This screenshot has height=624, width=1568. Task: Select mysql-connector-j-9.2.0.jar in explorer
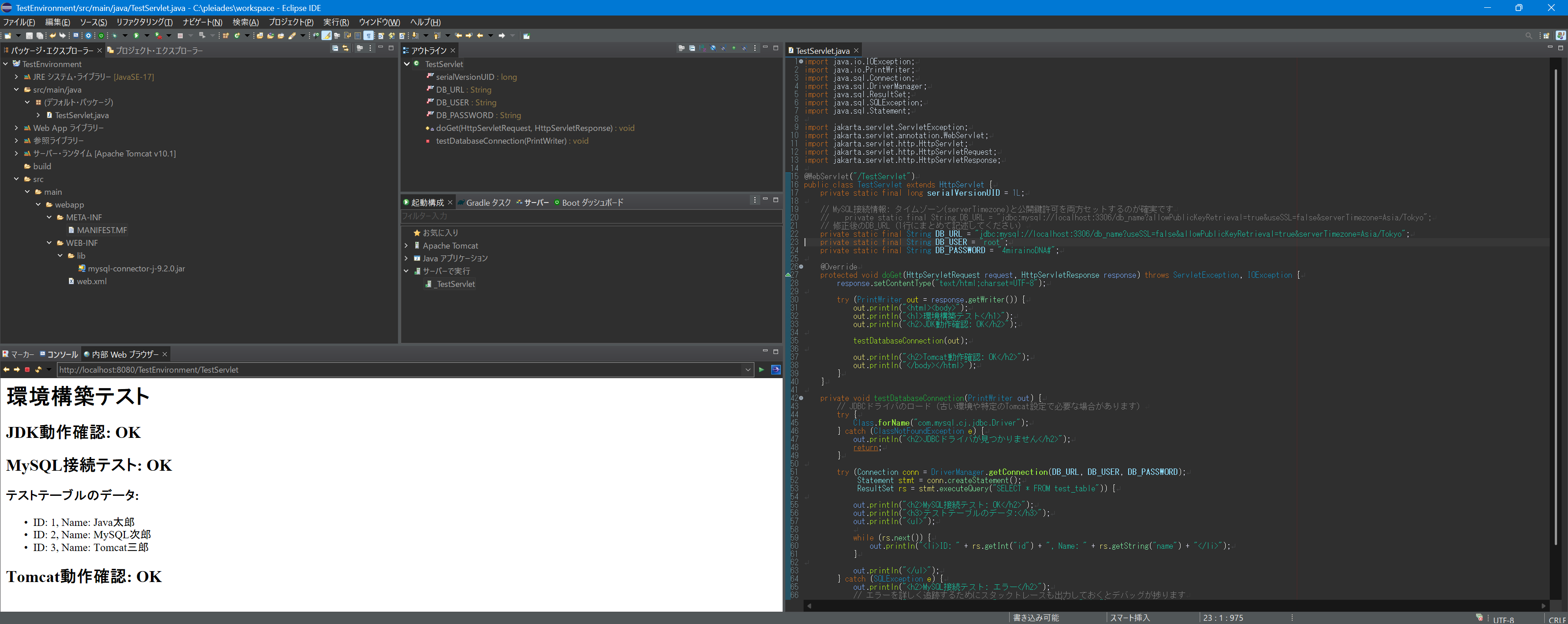[x=136, y=269]
